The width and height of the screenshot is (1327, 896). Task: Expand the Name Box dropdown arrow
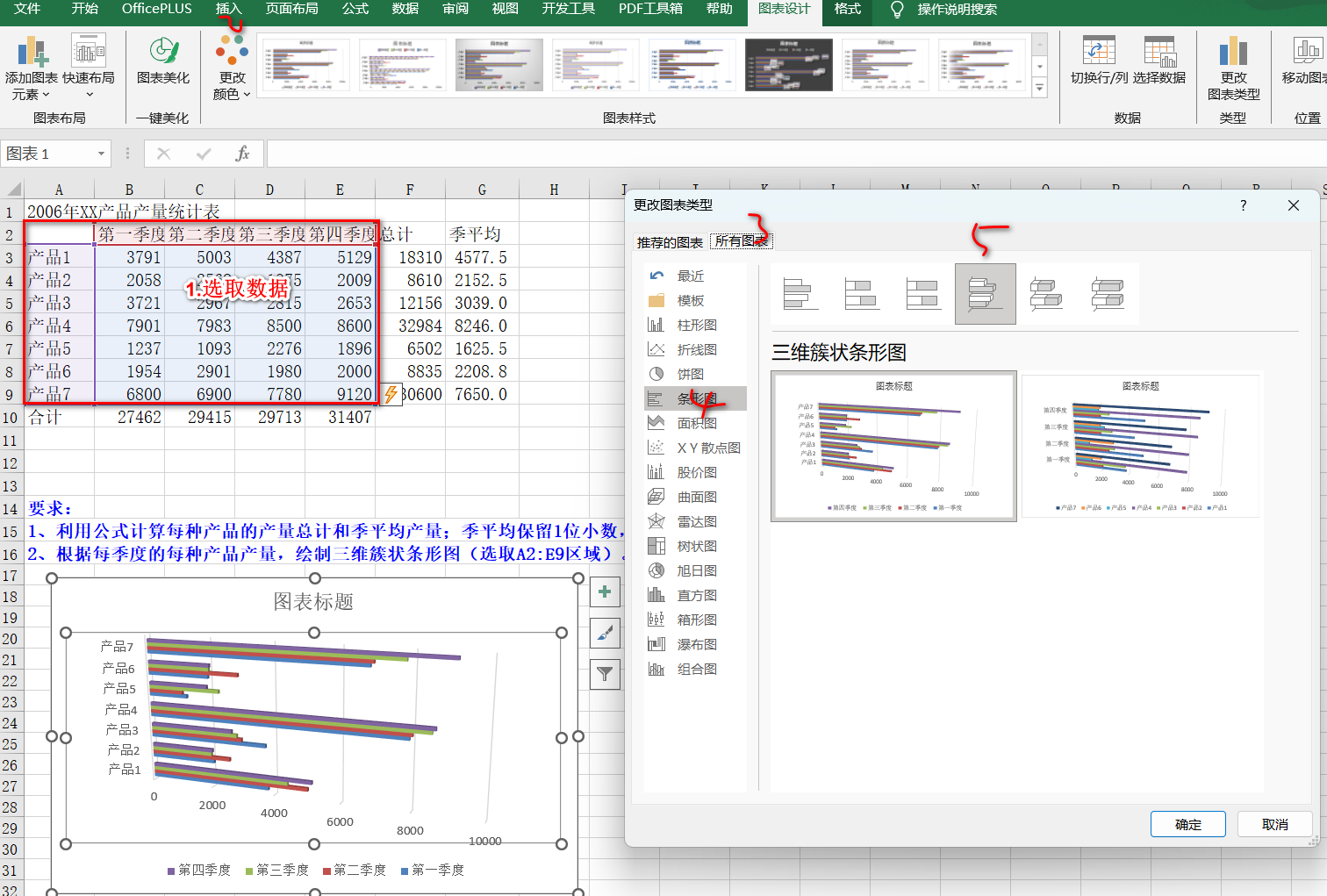coord(101,154)
